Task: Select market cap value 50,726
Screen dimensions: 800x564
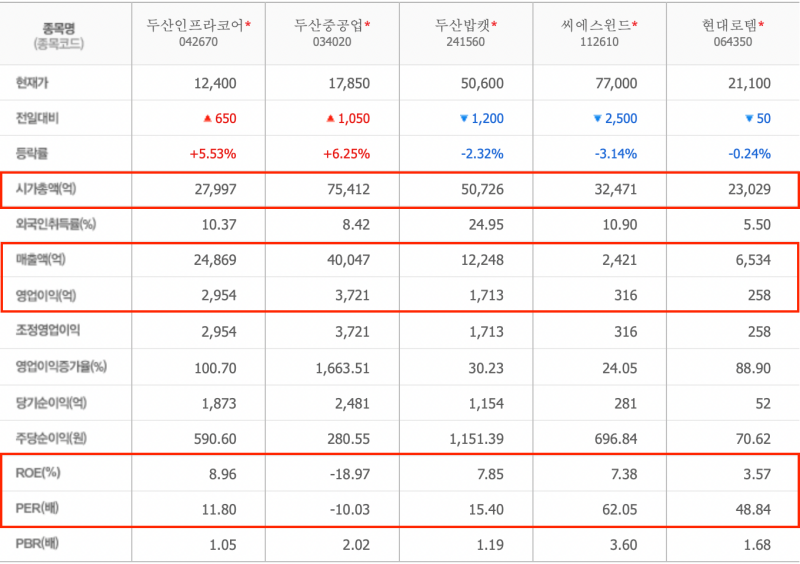Action: click(x=482, y=189)
